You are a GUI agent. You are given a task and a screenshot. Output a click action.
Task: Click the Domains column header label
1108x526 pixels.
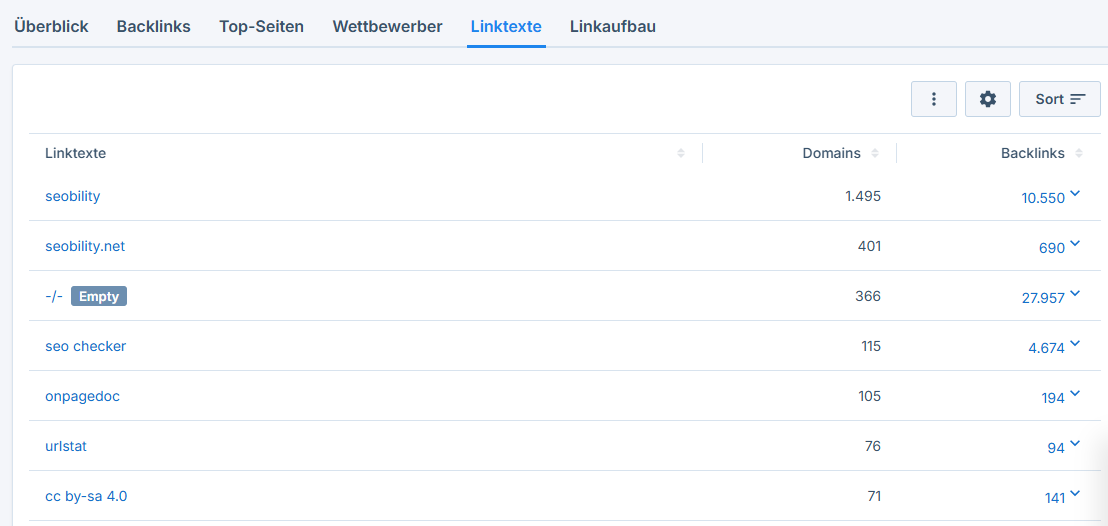[832, 153]
